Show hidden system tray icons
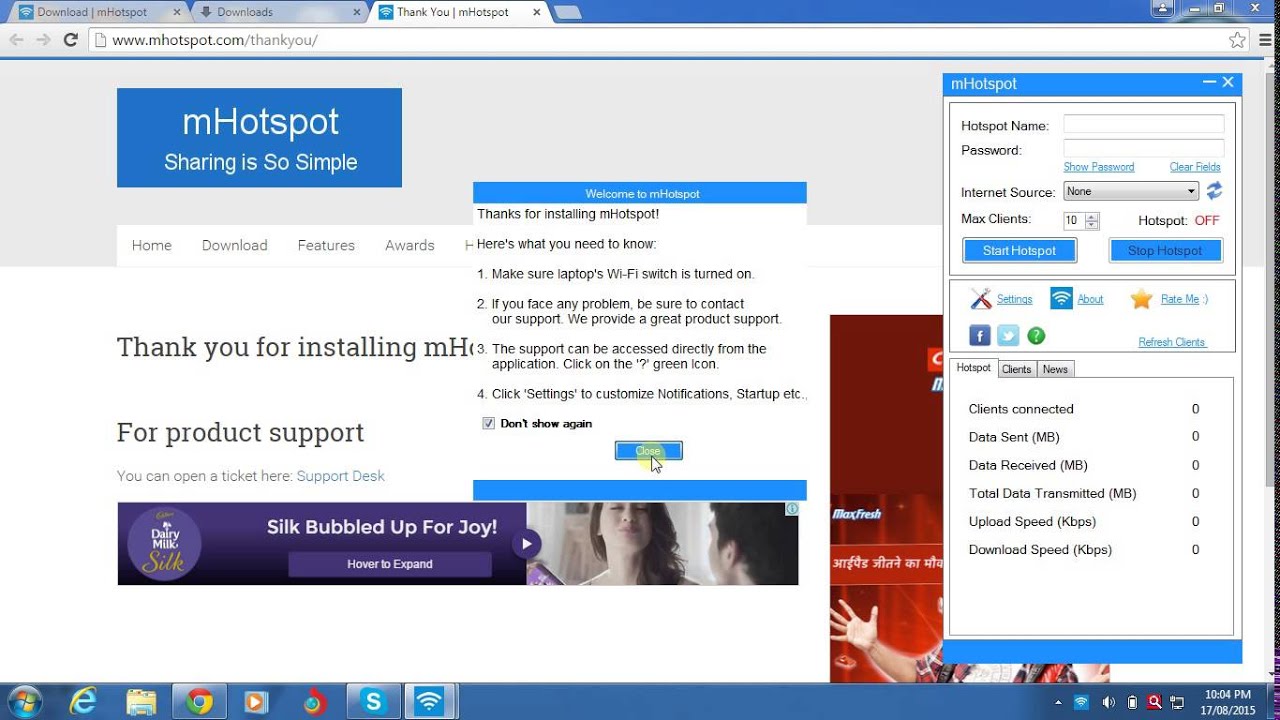This screenshot has width=1280, height=720. tap(1059, 702)
